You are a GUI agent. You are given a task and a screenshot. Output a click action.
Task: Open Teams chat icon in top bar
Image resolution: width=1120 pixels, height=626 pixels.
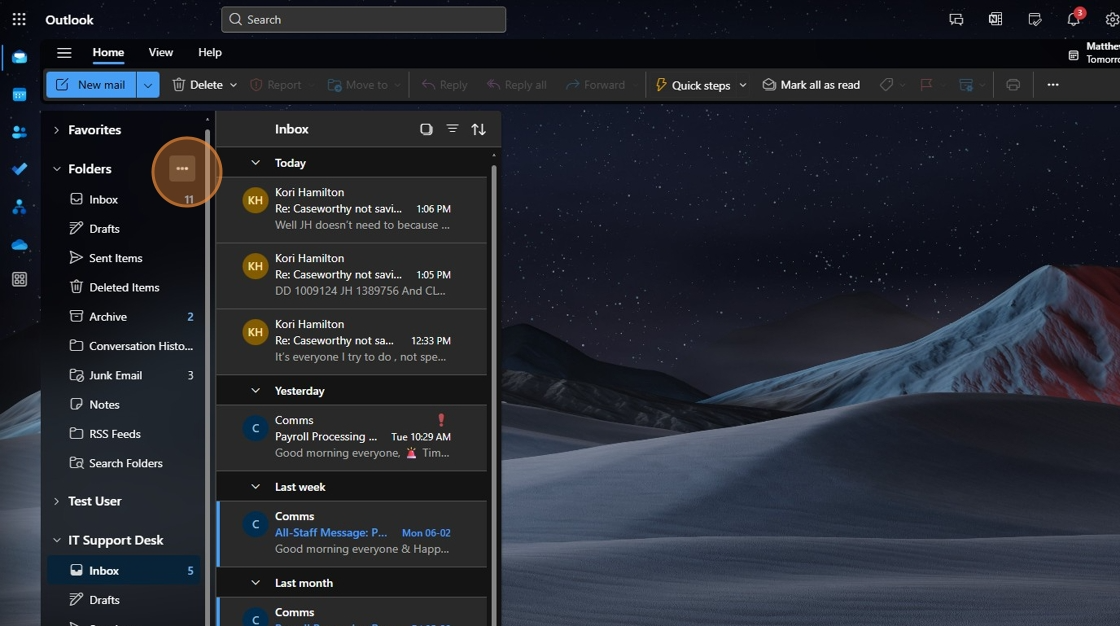click(956, 19)
